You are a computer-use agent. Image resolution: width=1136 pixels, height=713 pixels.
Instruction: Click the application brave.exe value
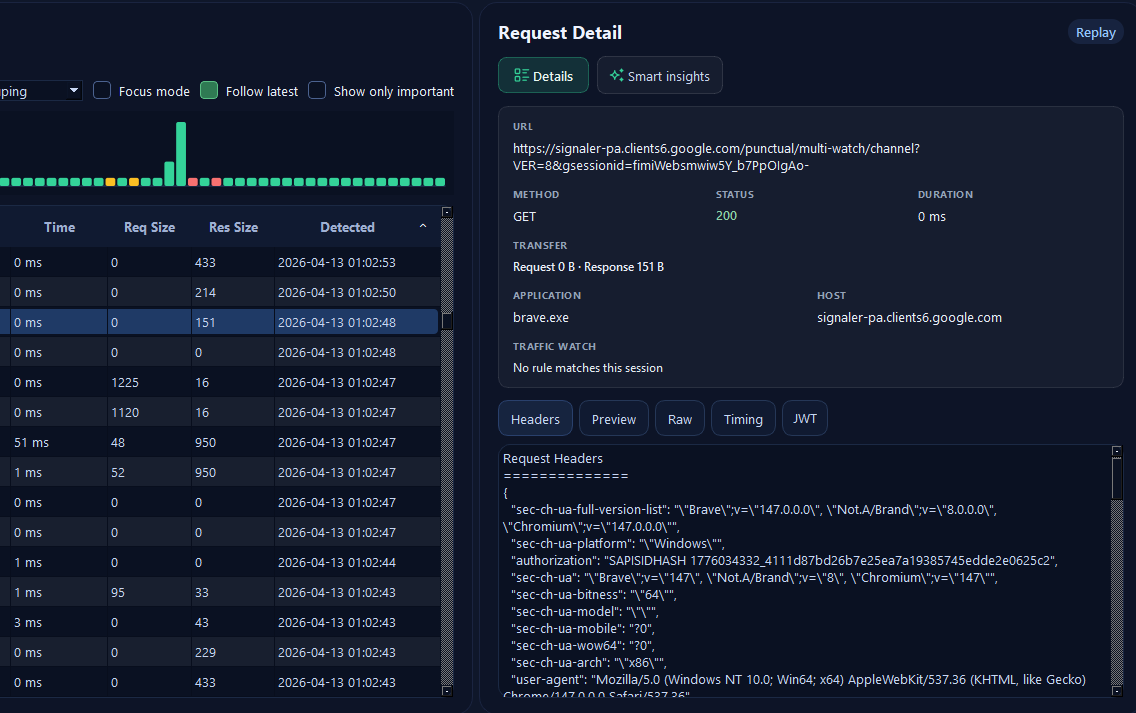540,317
